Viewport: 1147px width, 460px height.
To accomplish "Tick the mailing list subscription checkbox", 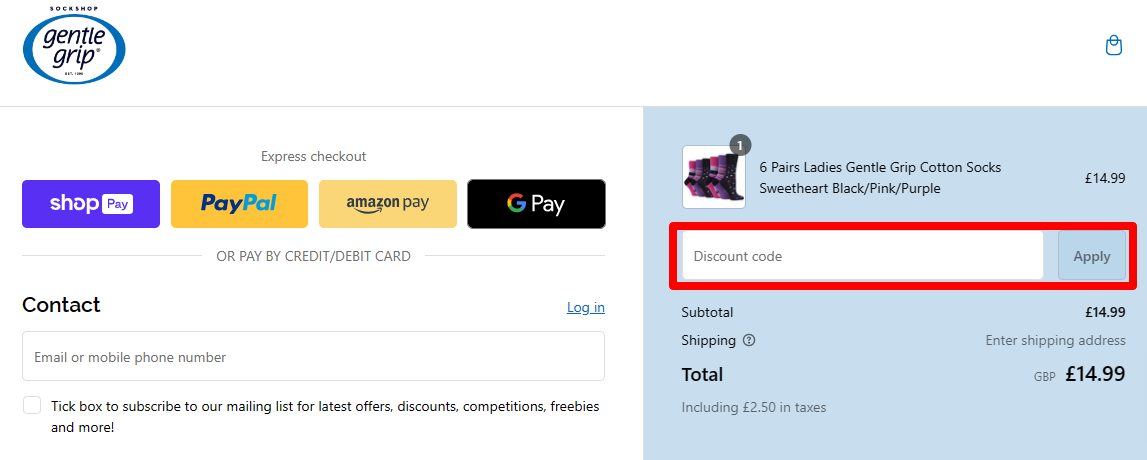I will (32, 405).
